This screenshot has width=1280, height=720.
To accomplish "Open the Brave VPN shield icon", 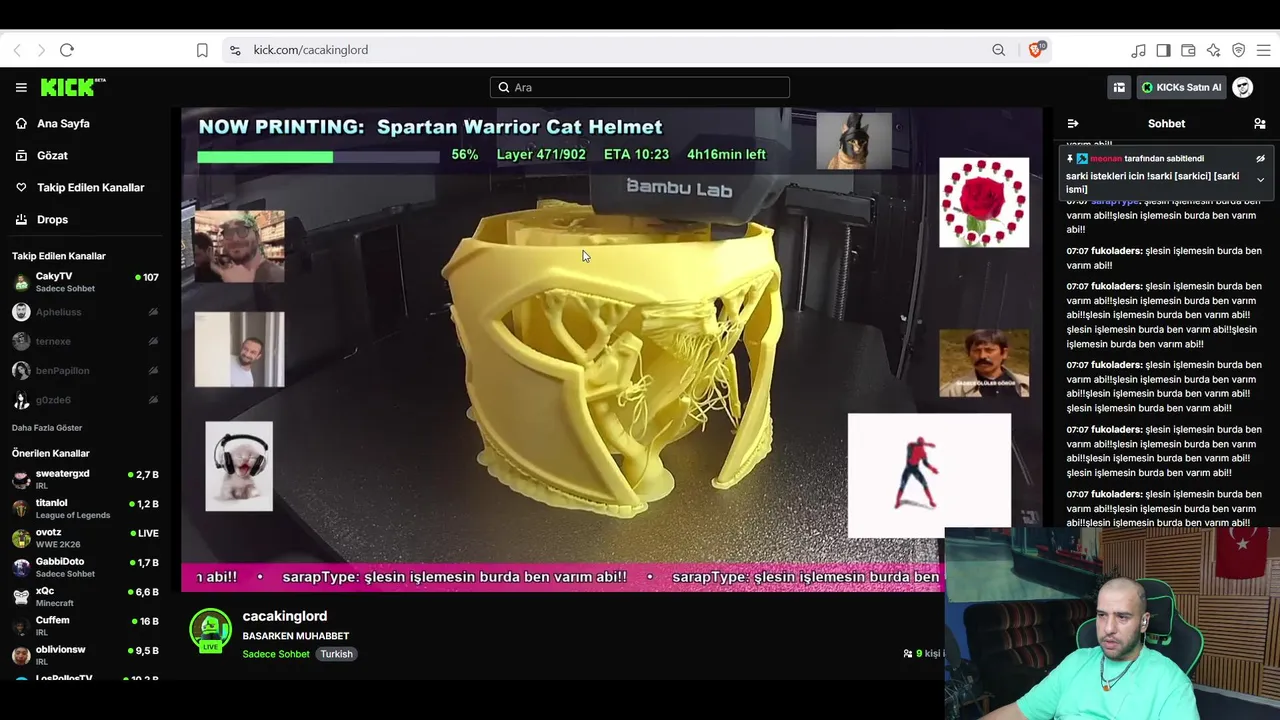I will click(1238, 50).
